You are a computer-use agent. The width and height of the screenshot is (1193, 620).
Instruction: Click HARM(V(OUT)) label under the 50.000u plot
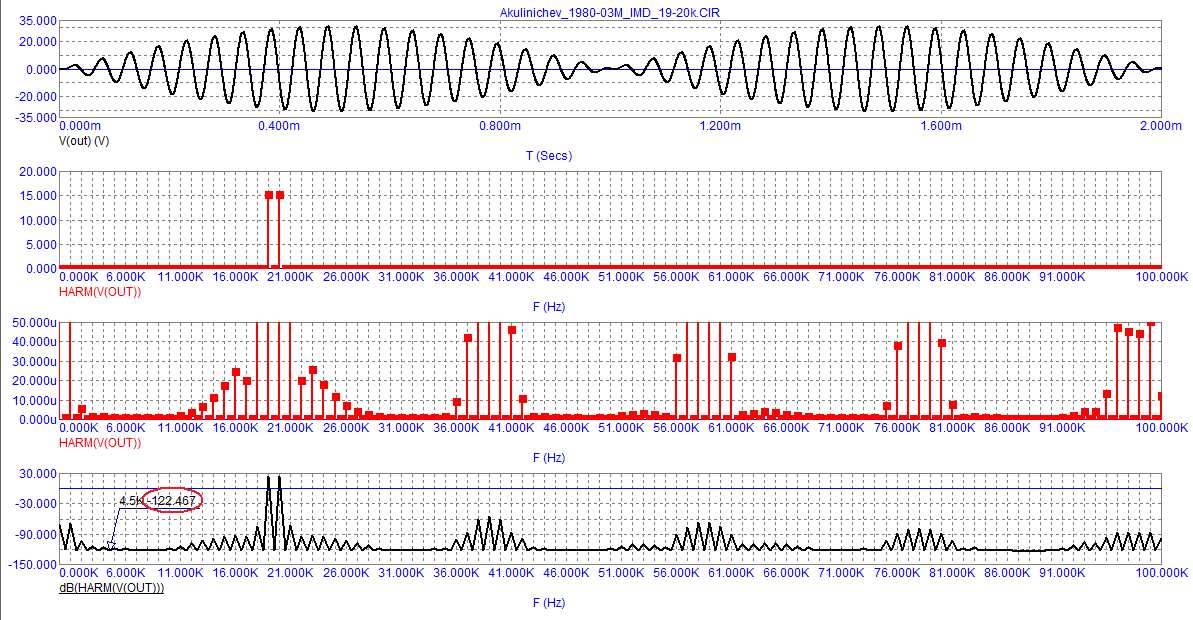[100, 443]
